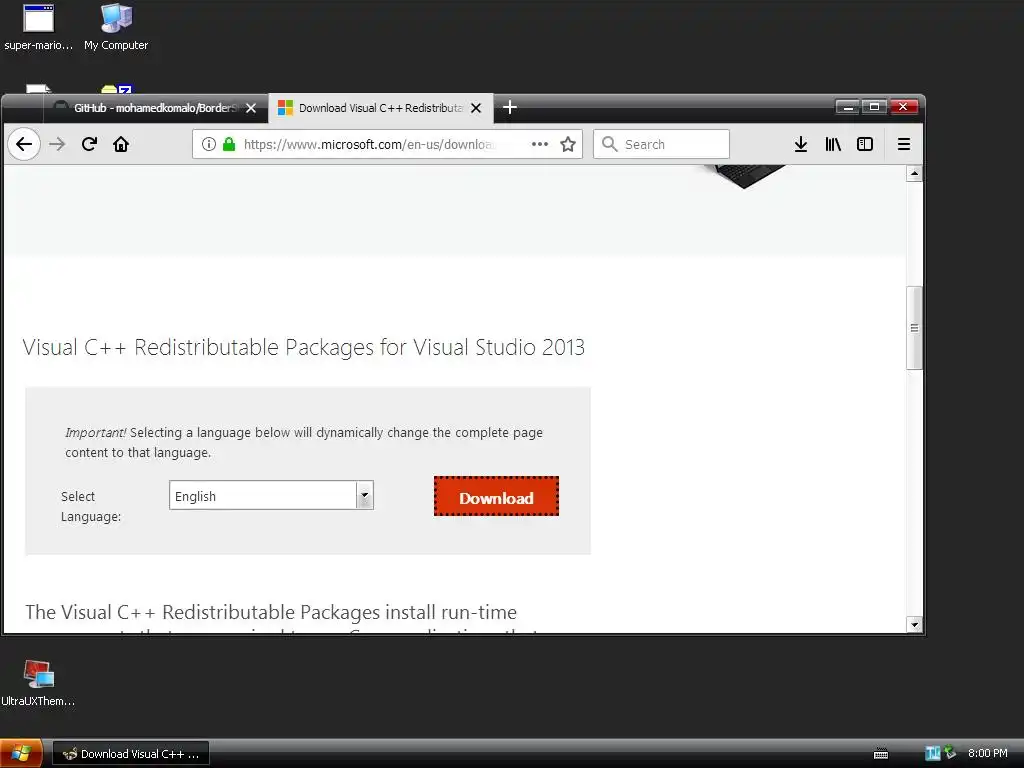Show site information via the info icon
The height and width of the screenshot is (768, 1024).
point(208,144)
